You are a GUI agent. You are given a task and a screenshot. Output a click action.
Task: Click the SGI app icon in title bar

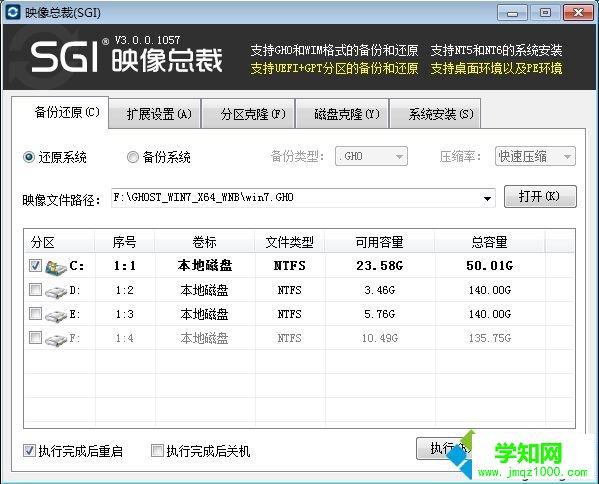tap(13, 12)
